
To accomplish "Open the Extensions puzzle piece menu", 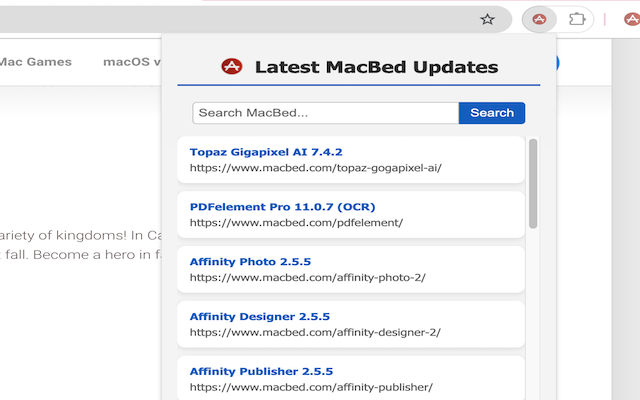I will 577,19.
